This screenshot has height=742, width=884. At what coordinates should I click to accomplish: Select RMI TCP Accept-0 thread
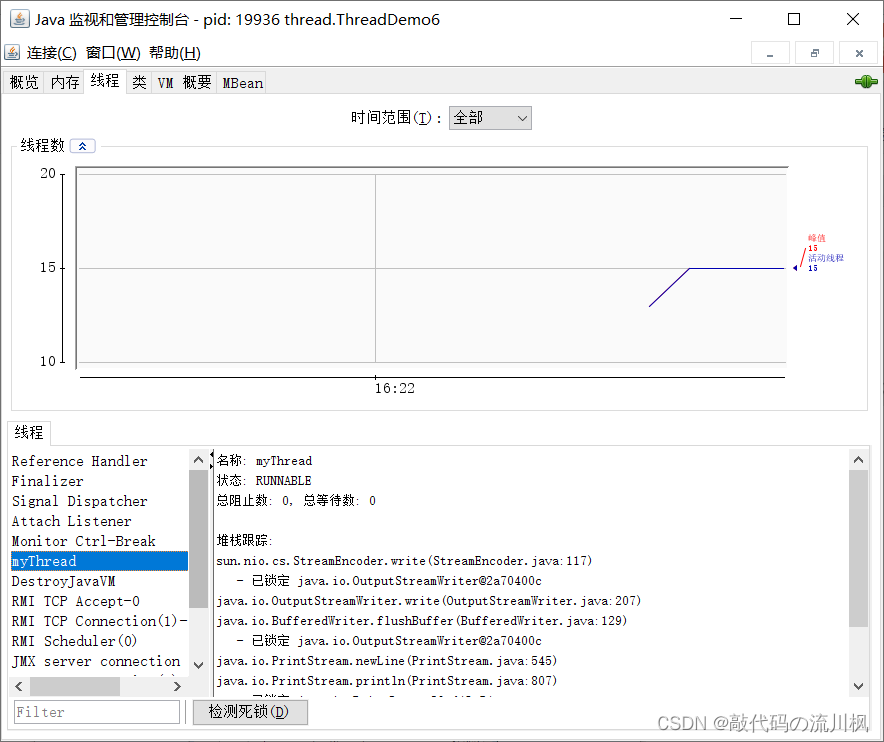99,602
